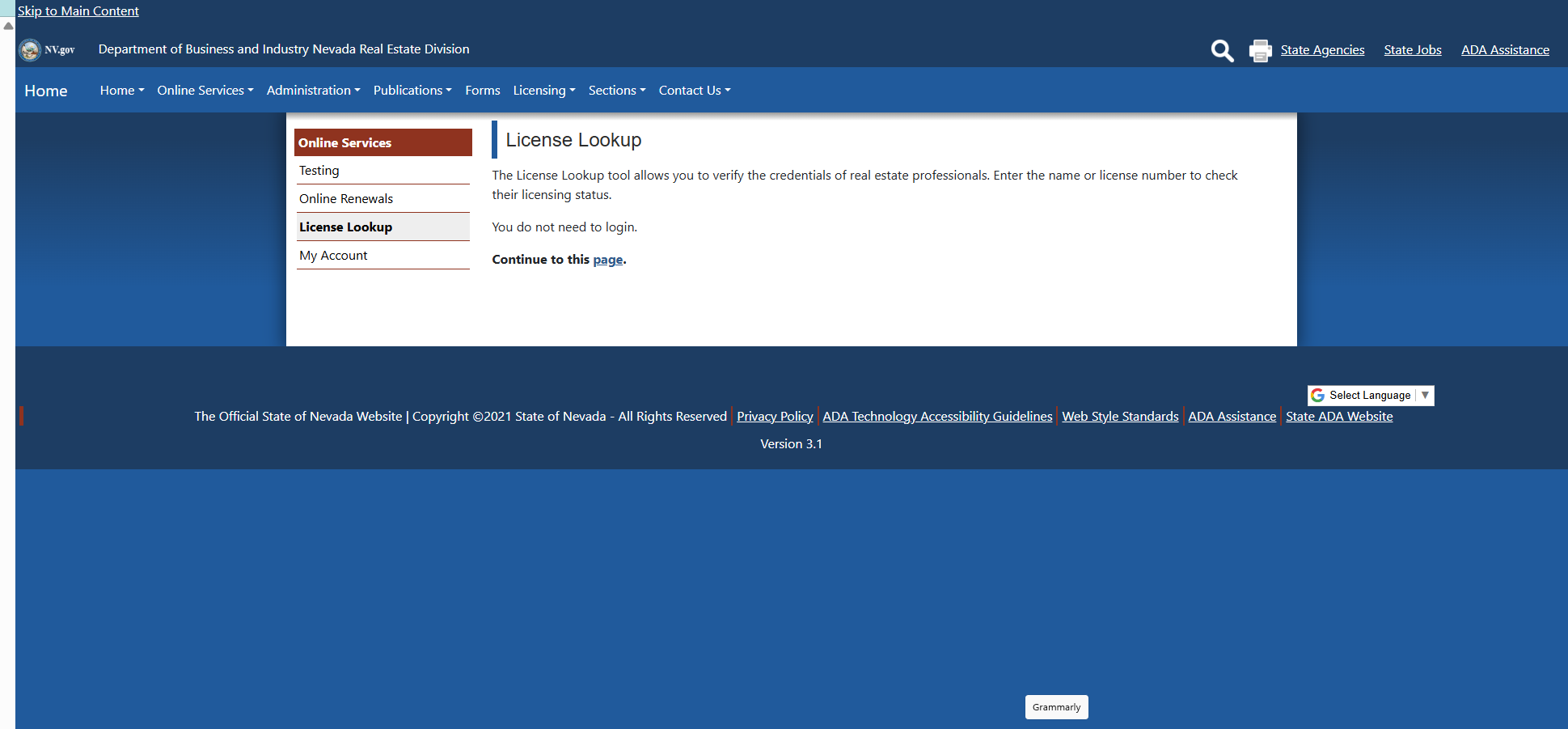The height and width of the screenshot is (729, 1568).
Task: Expand the Publications dropdown
Action: tap(412, 91)
